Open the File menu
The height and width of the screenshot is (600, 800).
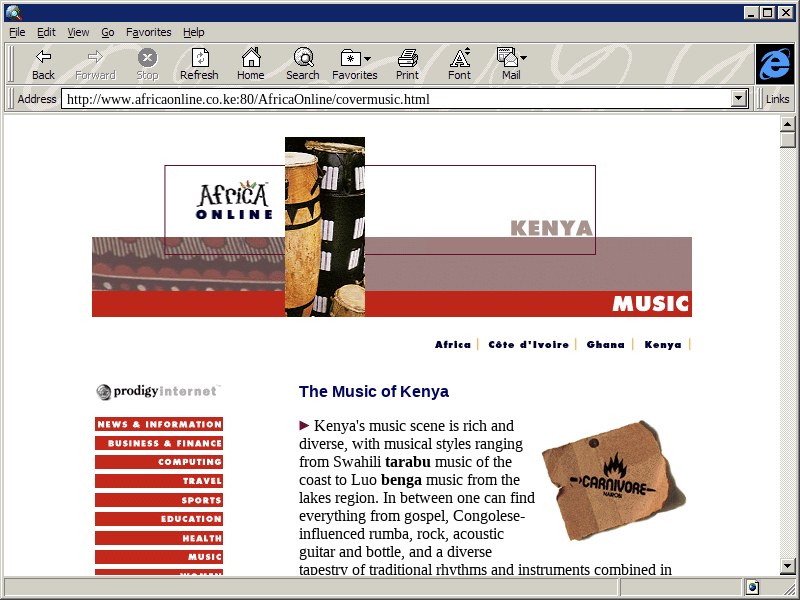click(17, 32)
